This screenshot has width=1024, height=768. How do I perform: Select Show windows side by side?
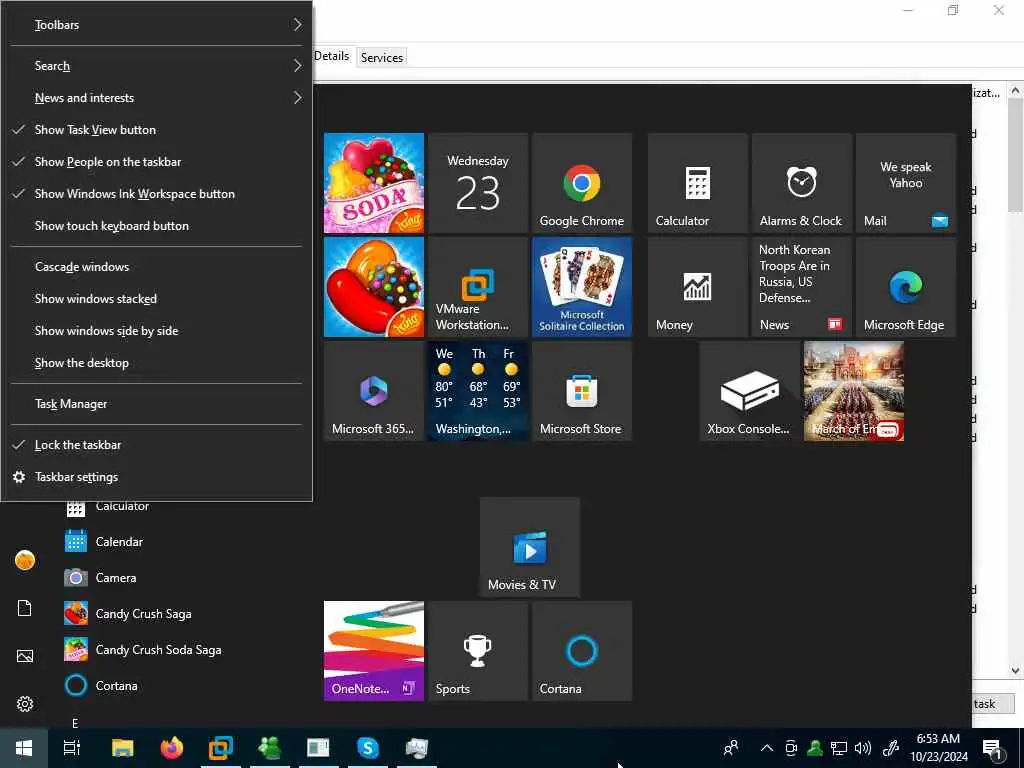tap(157, 330)
